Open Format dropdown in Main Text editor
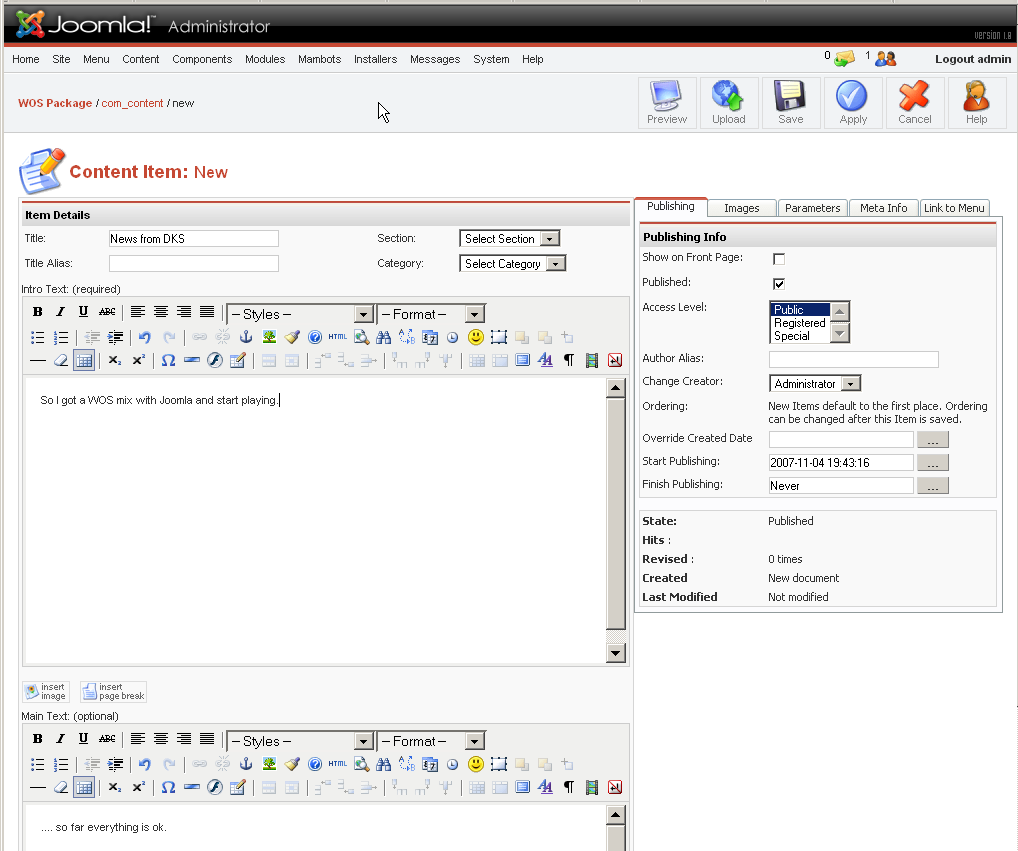The image size is (1018, 851). 431,741
